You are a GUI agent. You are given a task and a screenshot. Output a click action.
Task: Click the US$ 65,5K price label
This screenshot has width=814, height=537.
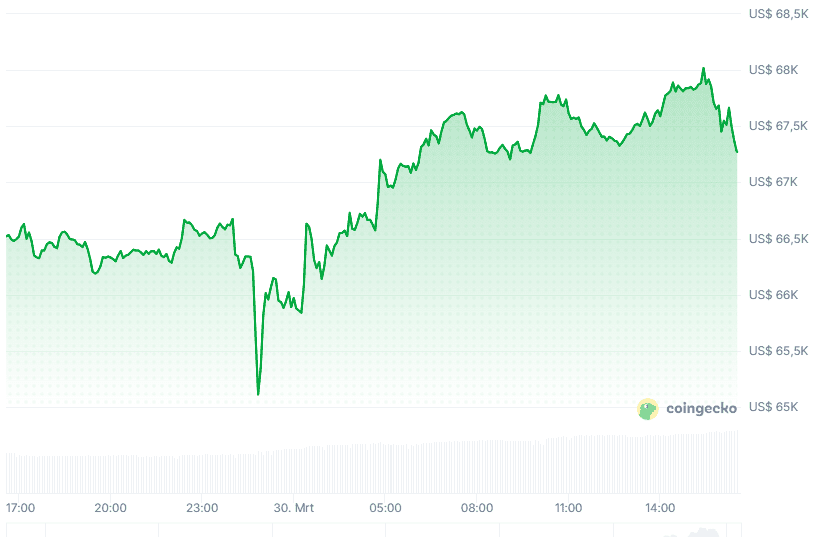tap(778, 351)
